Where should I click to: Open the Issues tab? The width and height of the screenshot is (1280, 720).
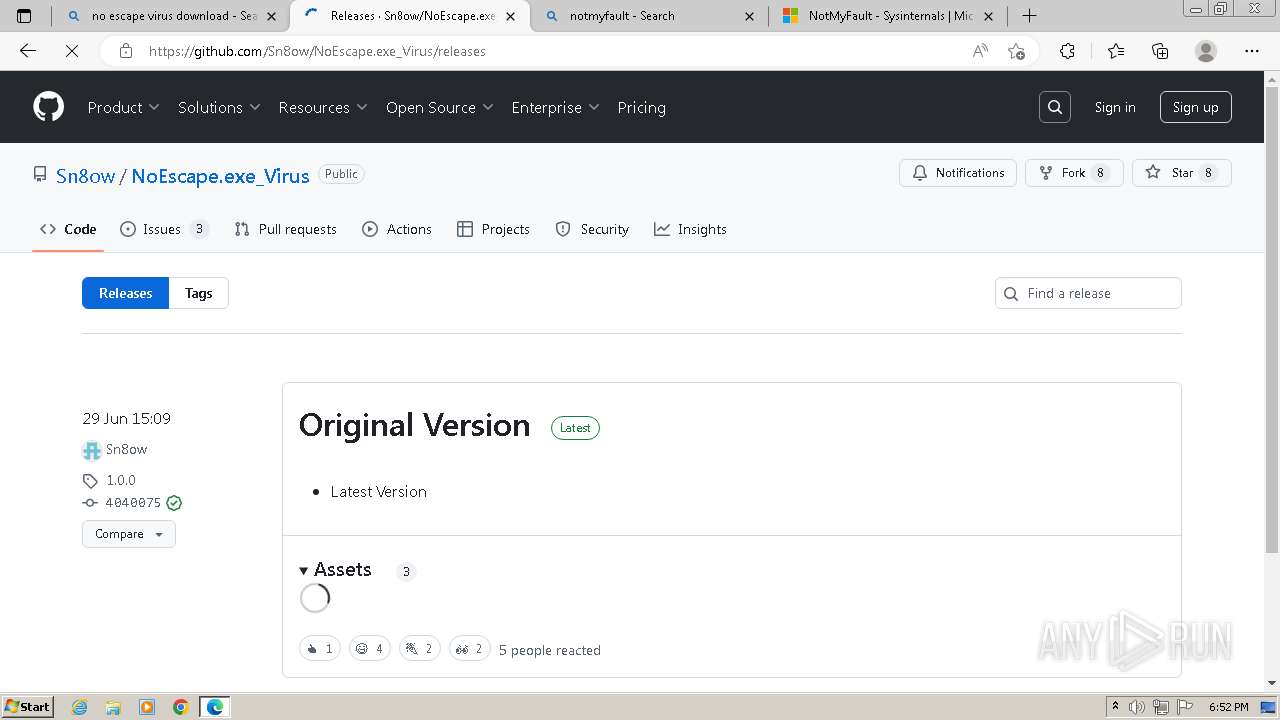[164, 229]
